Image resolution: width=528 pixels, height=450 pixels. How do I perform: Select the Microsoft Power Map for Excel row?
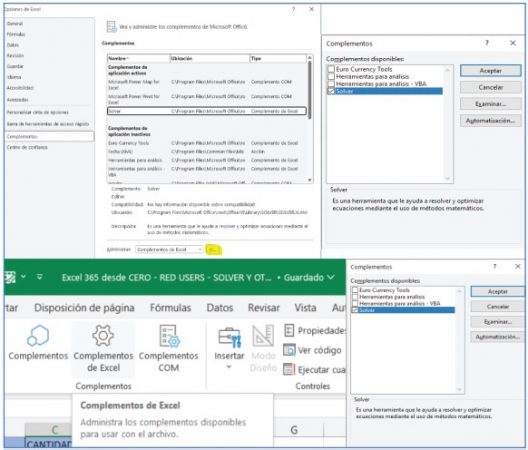pyautogui.click(x=207, y=85)
